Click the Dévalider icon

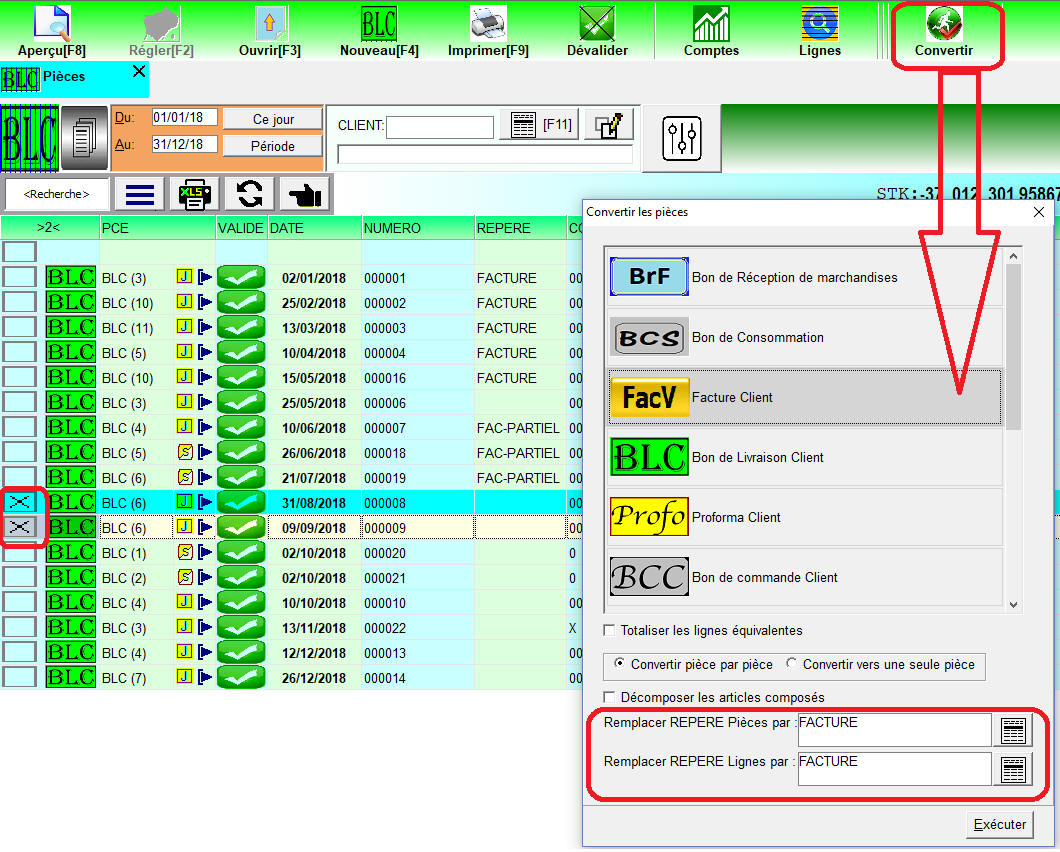(597, 24)
